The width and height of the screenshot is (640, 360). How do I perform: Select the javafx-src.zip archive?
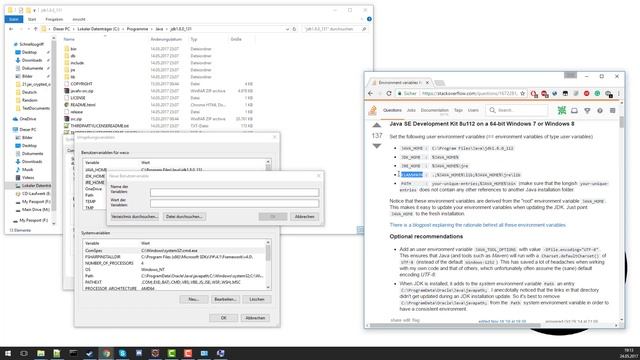pyautogui.click(x=82, y=91)
